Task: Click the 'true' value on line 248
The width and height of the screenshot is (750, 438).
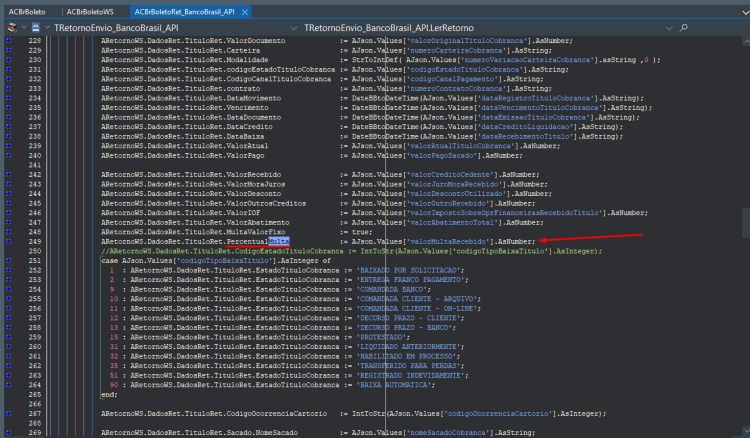Action: tap(362, 232)
